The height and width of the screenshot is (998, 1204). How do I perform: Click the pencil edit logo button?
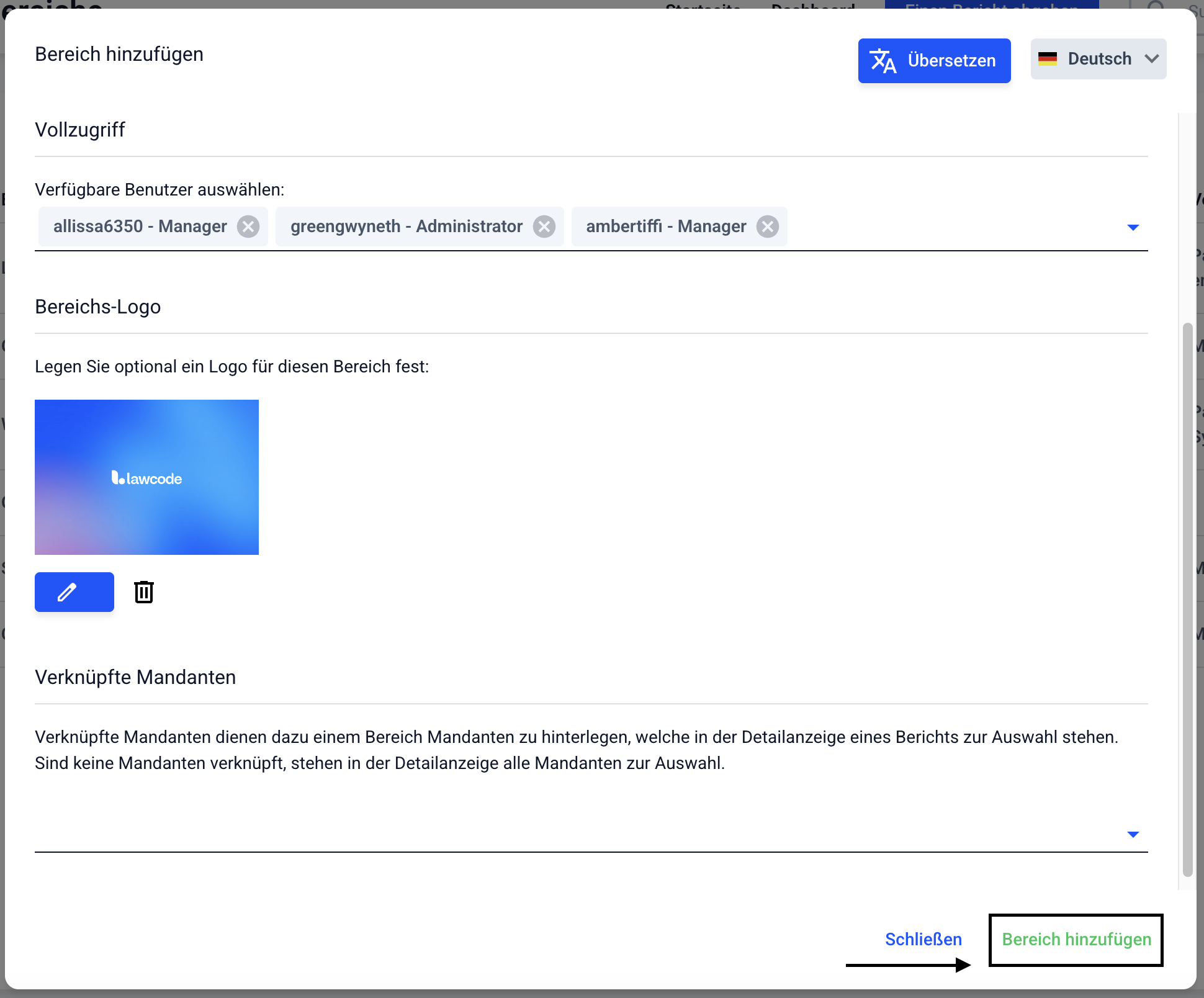pyautogui.click(x=74, y=592)
